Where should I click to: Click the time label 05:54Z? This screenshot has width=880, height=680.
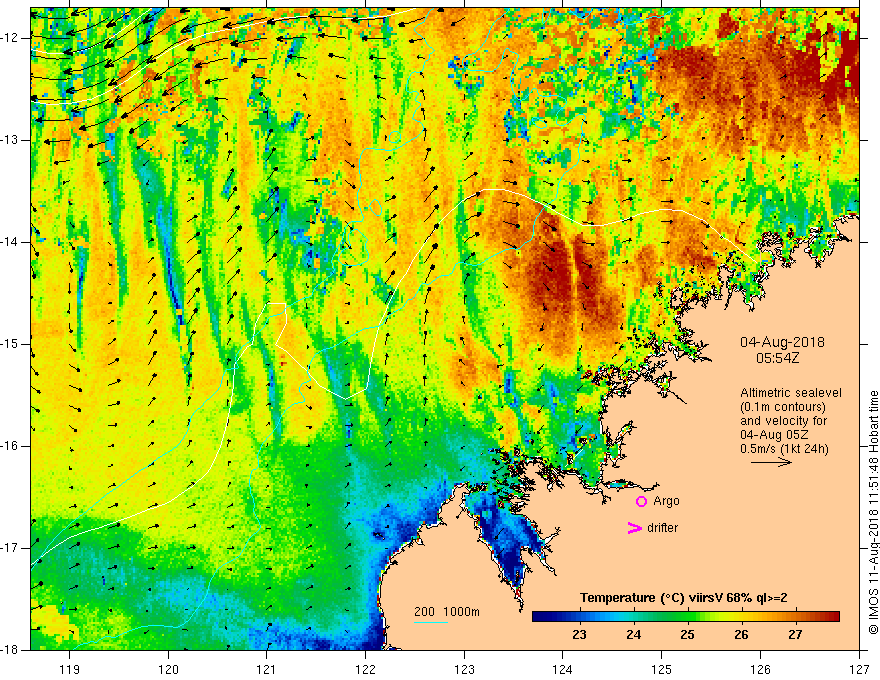pos(777,358)
